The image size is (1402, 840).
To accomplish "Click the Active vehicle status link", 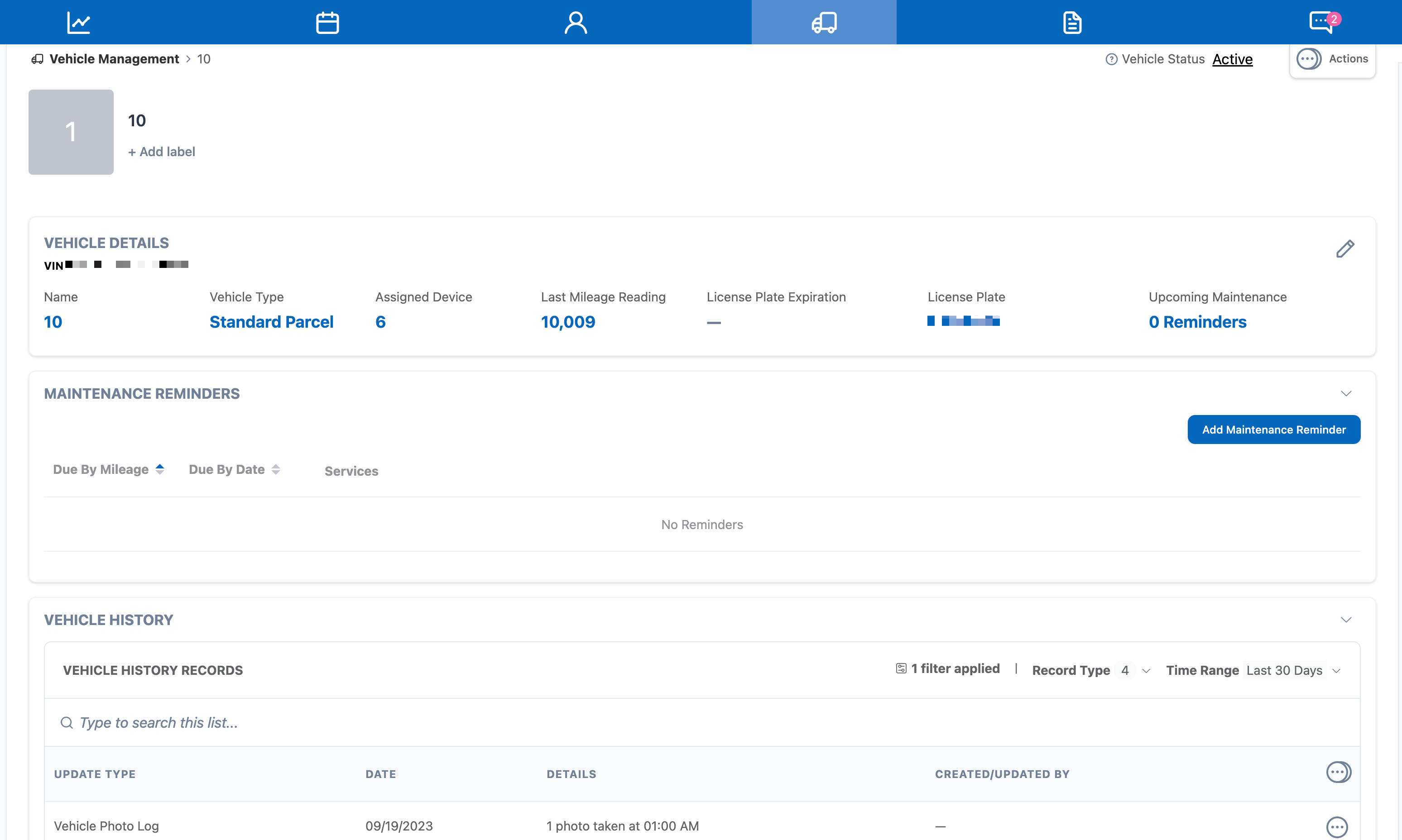I will (1232, 59).
